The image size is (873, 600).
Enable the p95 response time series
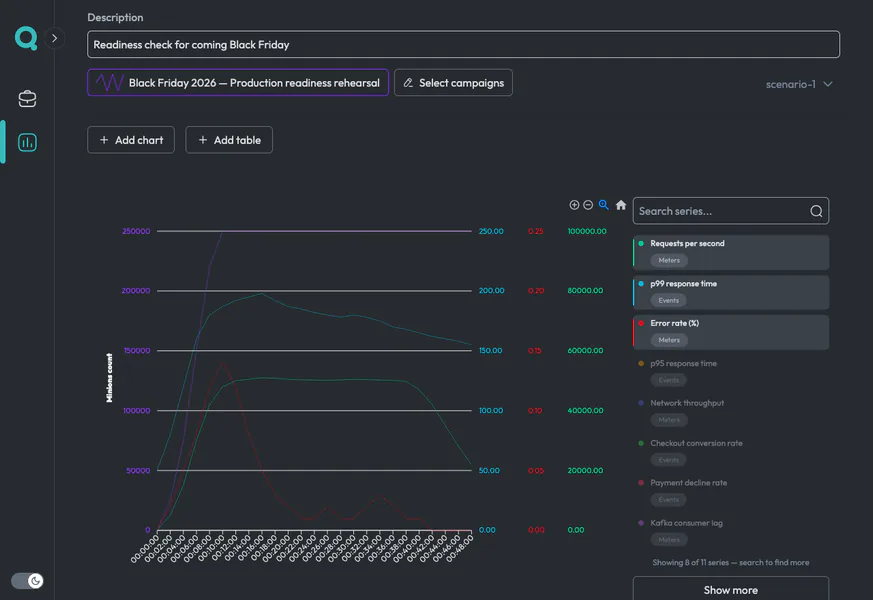(731, 372)
